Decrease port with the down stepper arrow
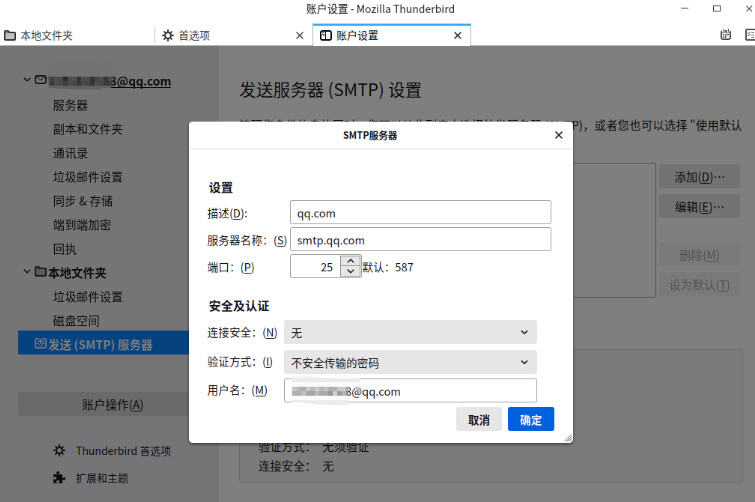 pyautogui.click(x=351, y=271)
